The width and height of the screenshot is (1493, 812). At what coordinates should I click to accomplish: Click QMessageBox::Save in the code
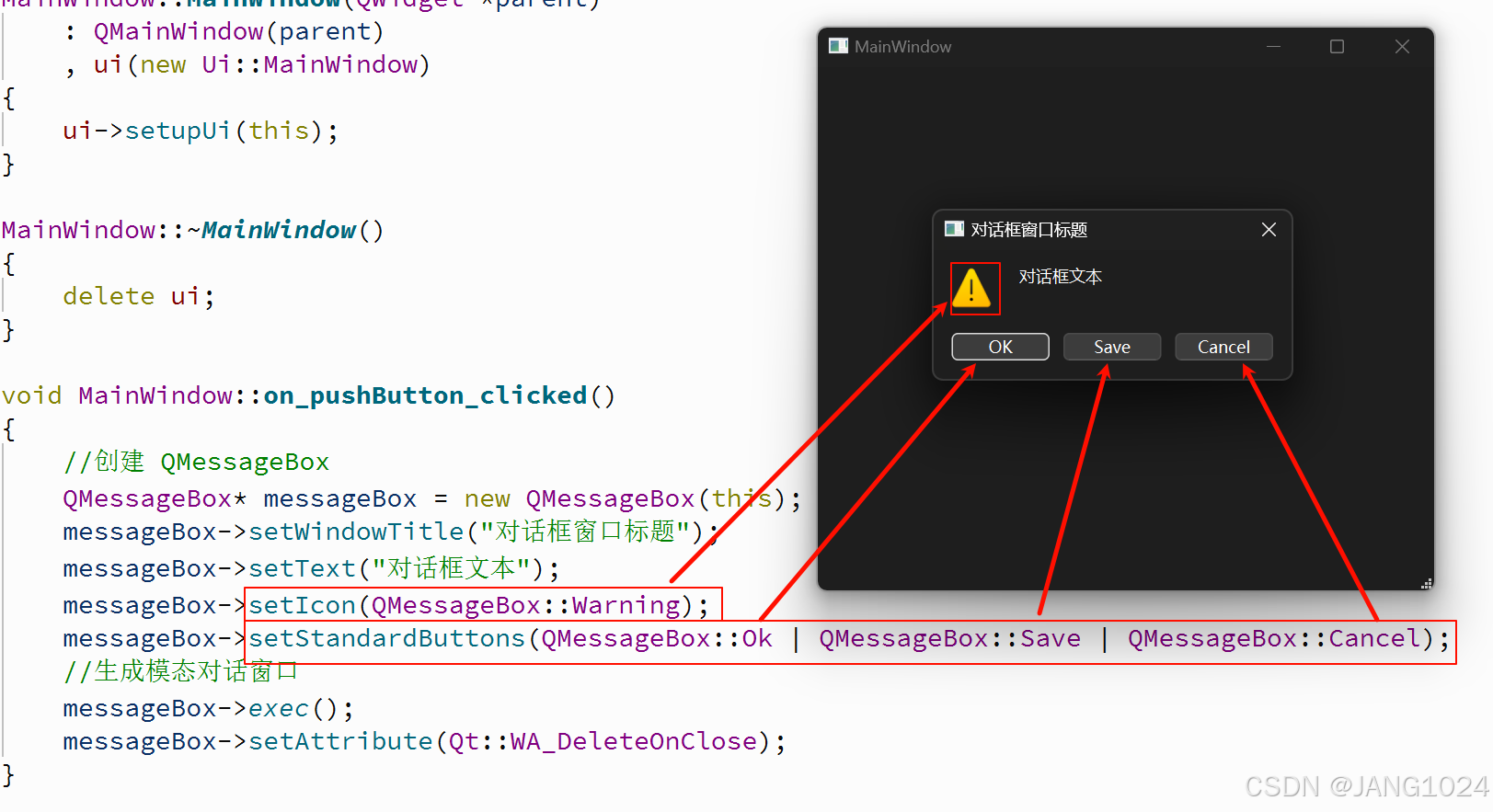950,638
